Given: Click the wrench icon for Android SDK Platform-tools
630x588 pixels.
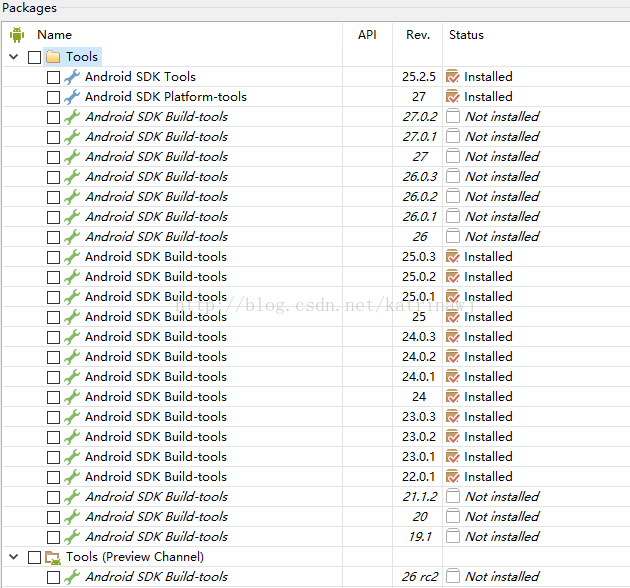Looking at the screenshot, I should coord(72,97).
